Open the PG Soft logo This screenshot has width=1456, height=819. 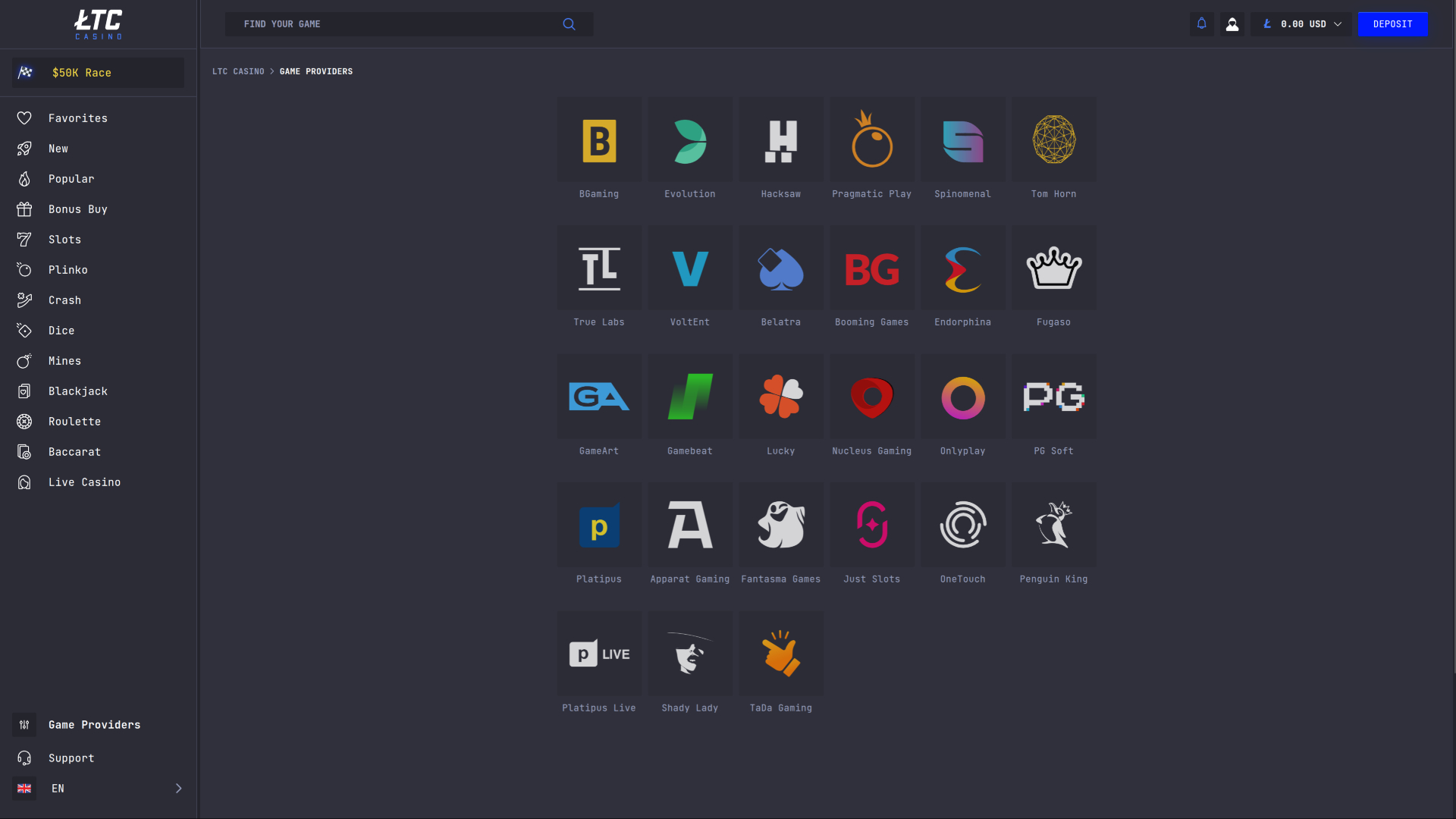pos(1054,397)
